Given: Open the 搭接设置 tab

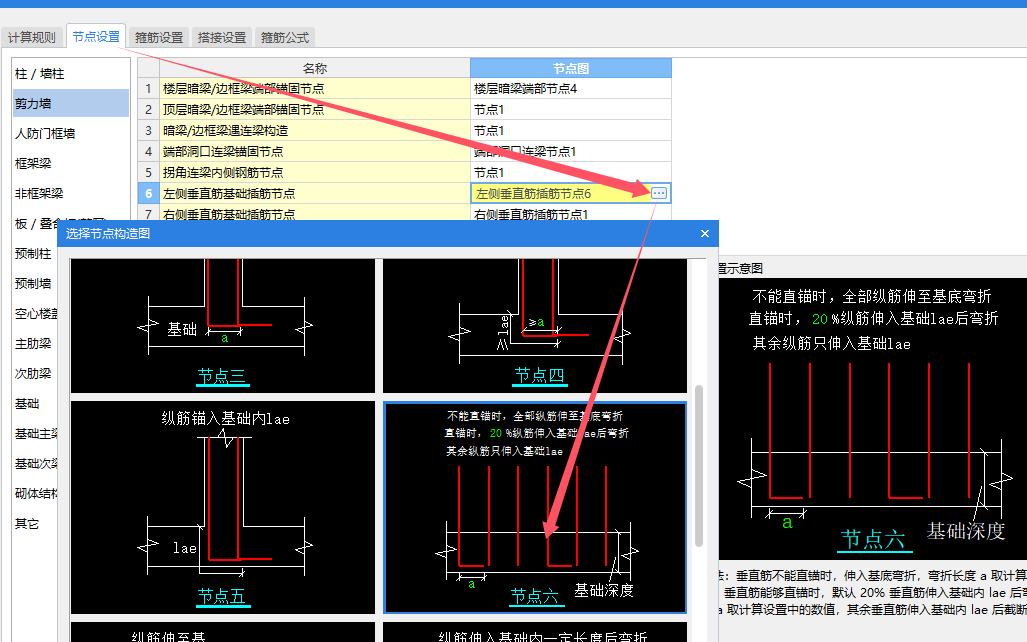Looking at the screenshot, I should point(221,37).
